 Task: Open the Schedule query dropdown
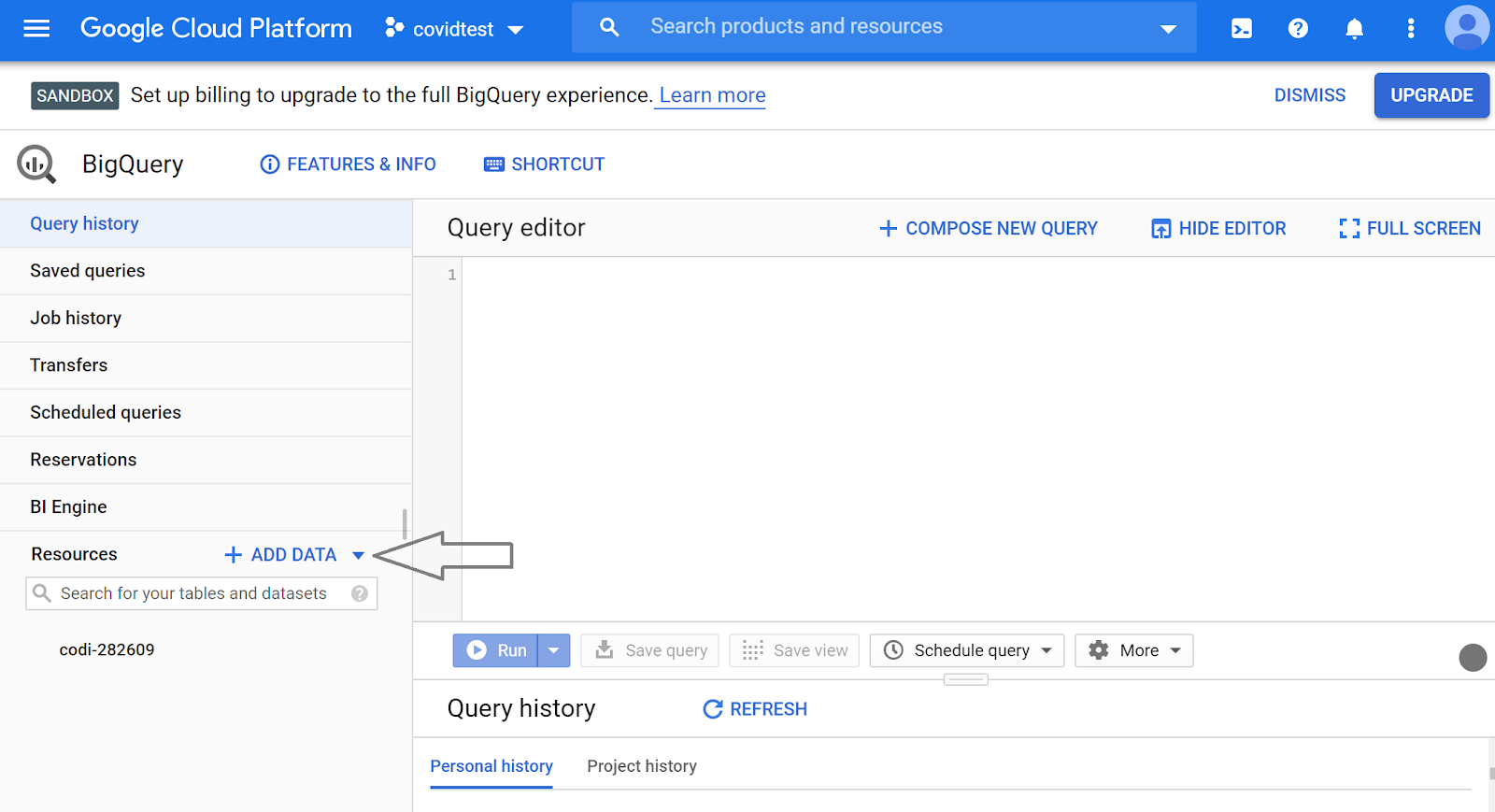(x=967, y=650)
